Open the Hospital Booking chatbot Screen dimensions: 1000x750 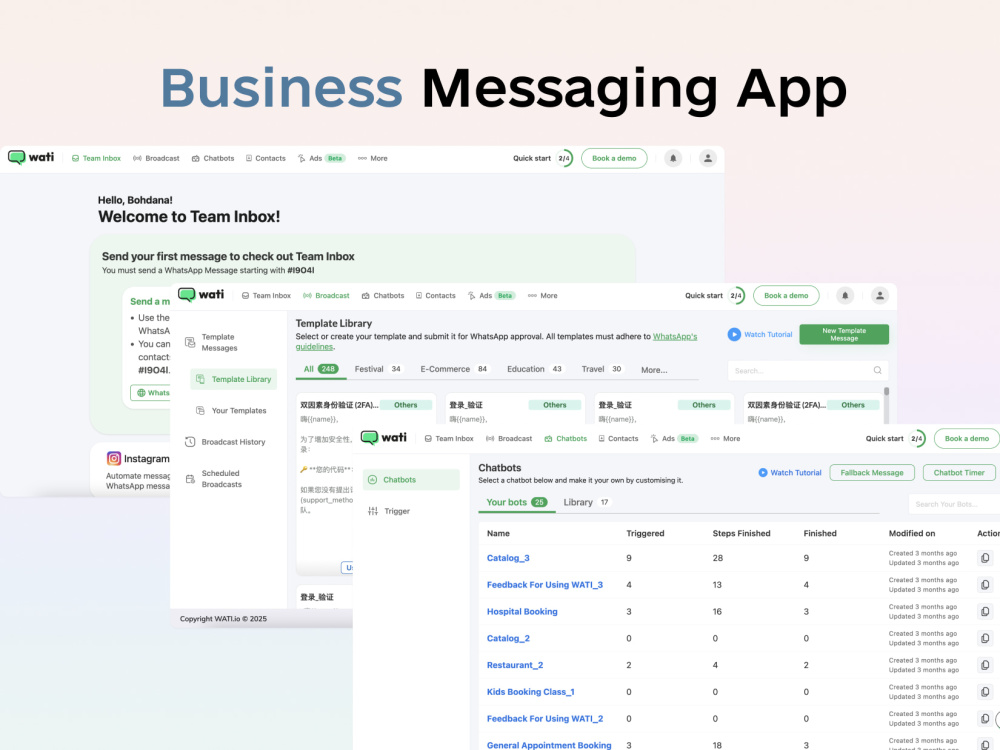pos(522,612)
